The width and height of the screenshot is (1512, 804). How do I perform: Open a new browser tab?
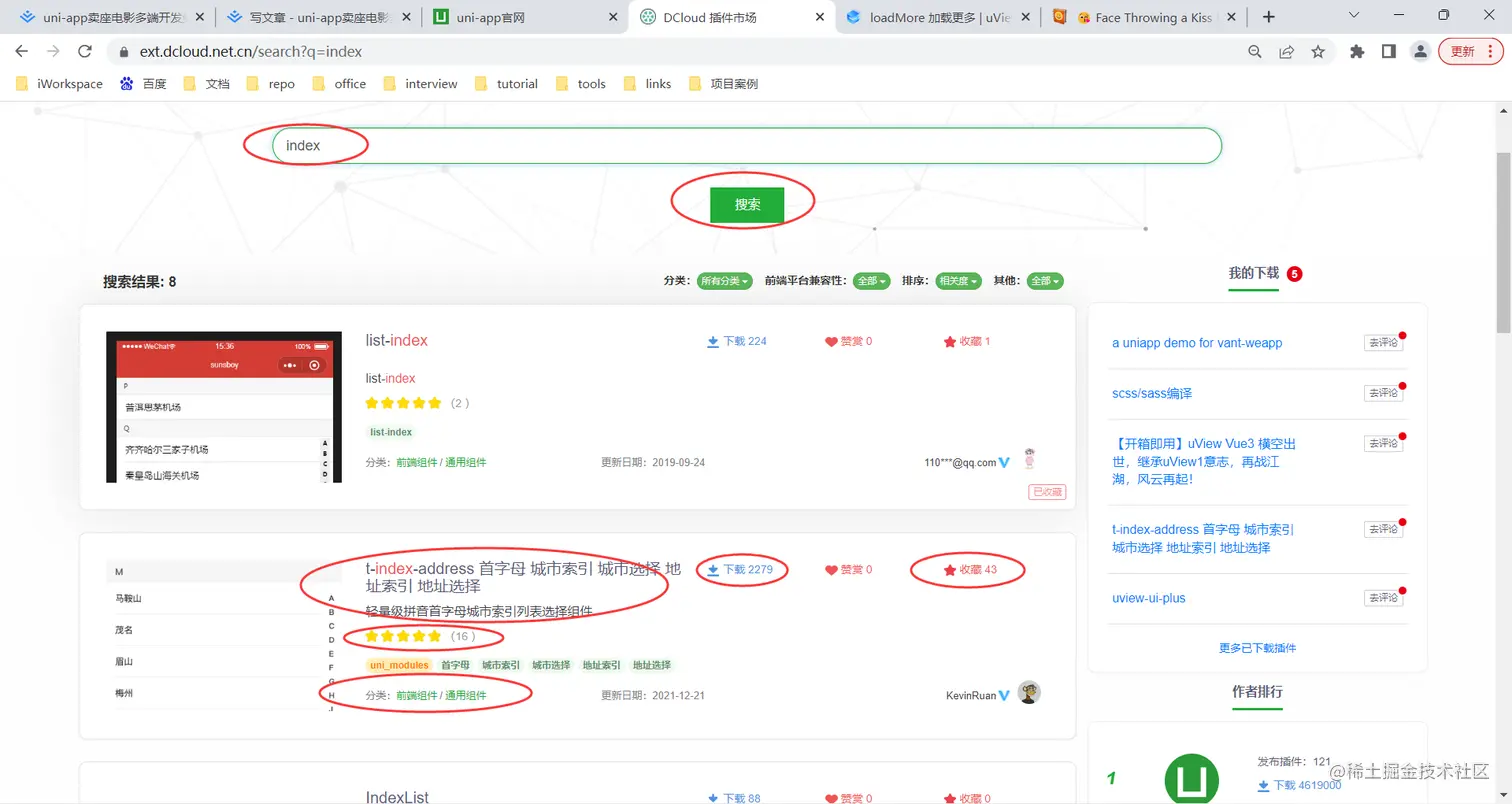[1269, 17]
